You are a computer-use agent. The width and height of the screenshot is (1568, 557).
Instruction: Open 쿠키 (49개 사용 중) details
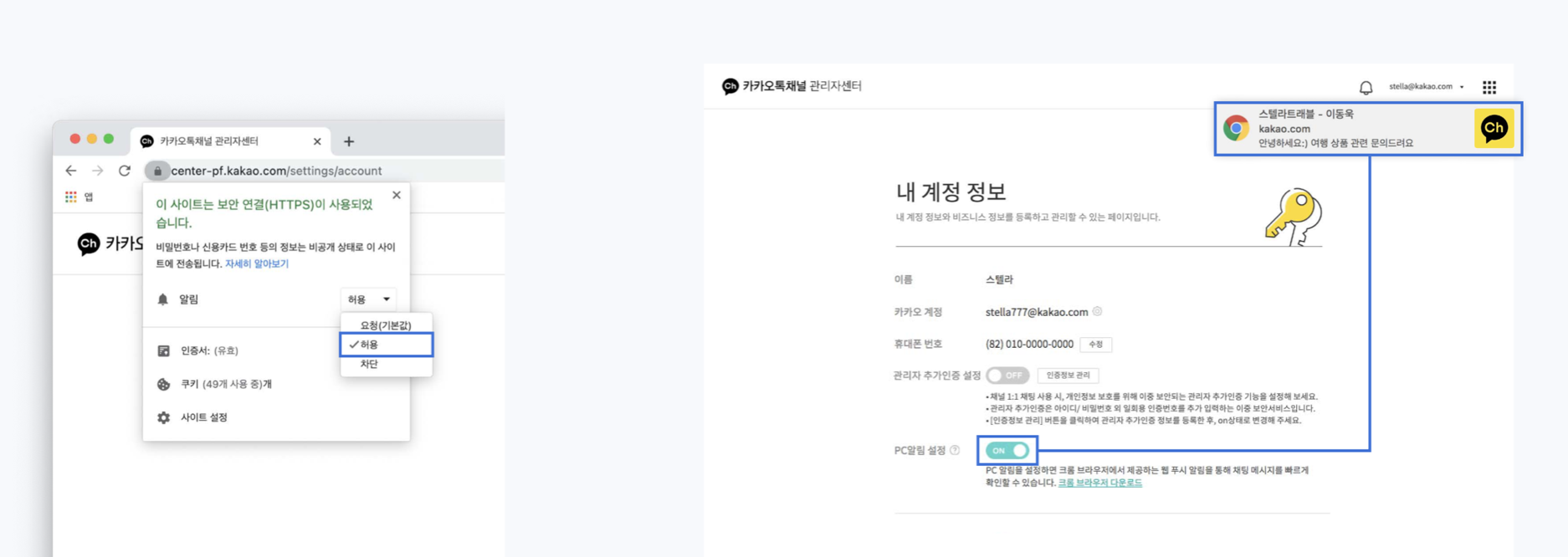[x=226, y=384]
